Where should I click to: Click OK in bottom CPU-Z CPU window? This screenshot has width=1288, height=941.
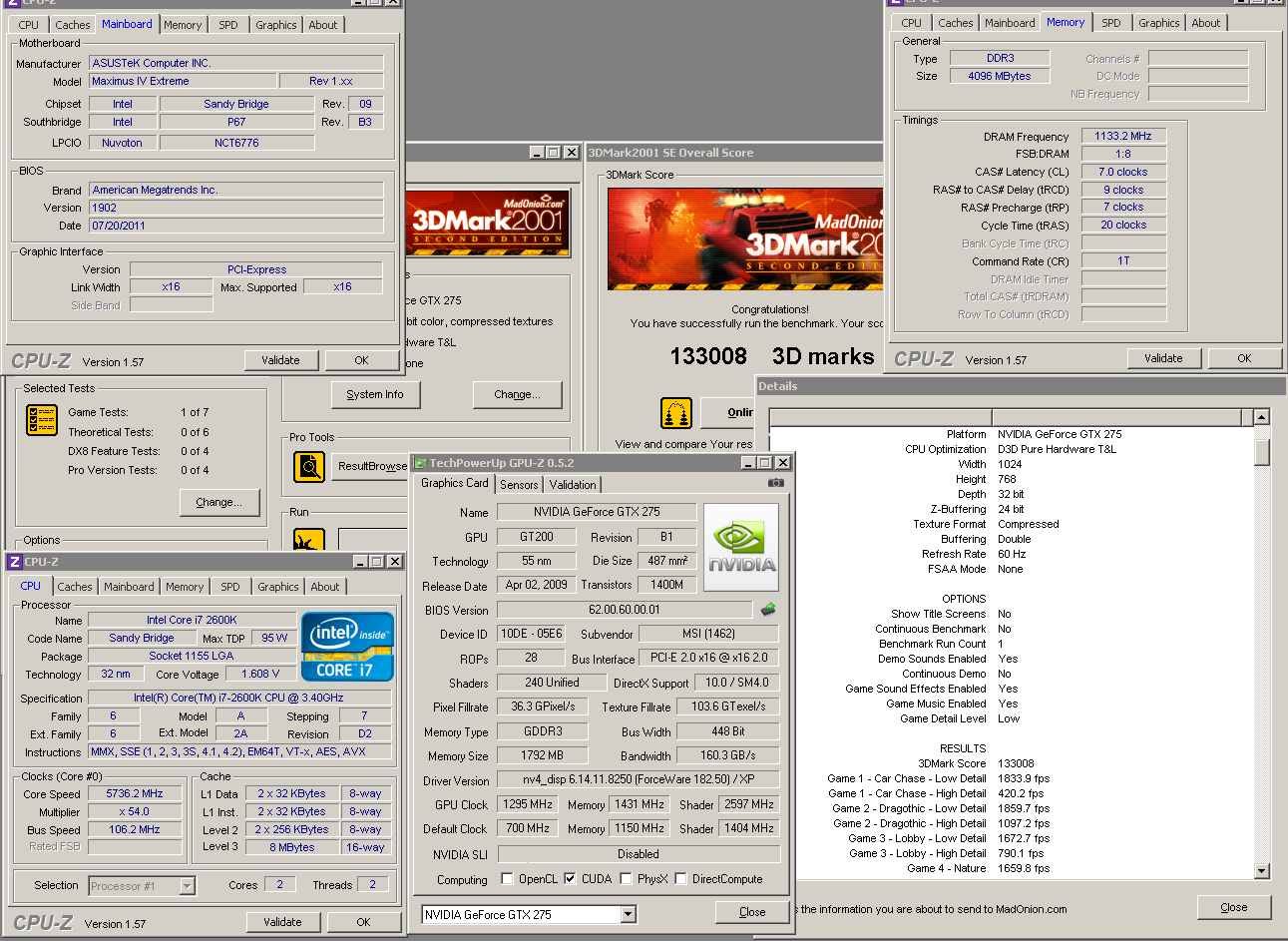point(363,922)
